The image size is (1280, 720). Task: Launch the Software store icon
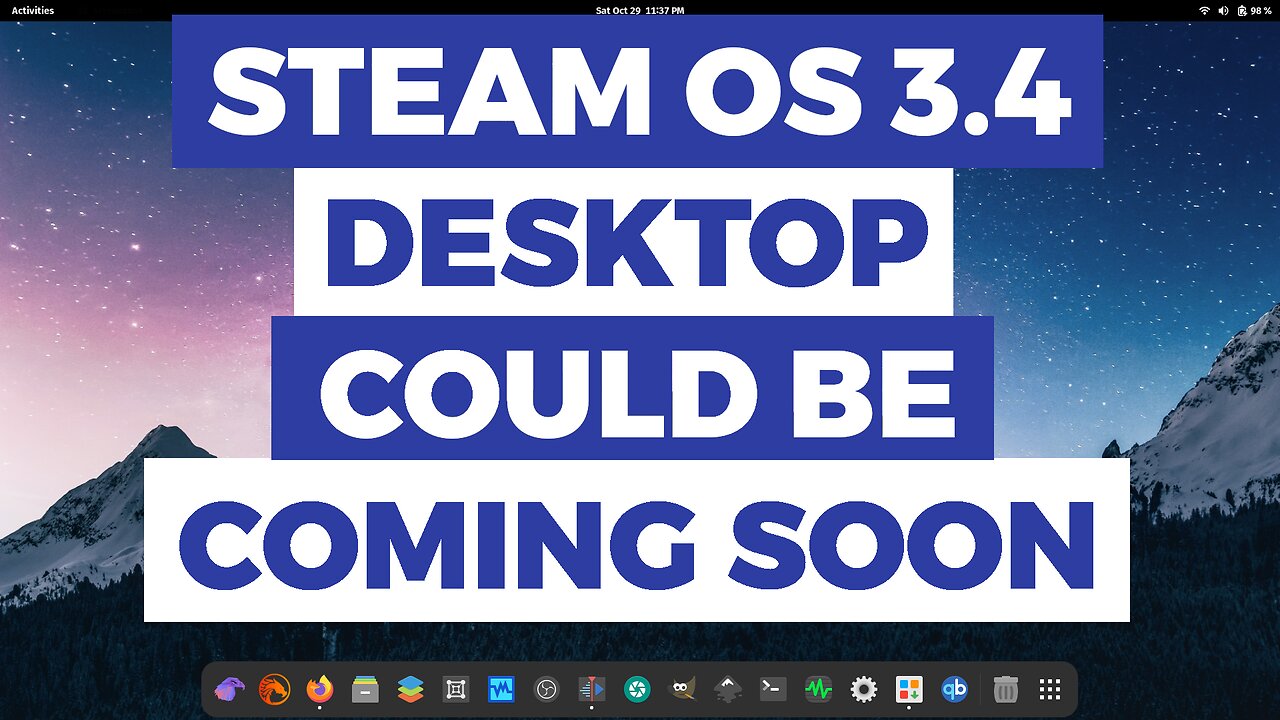tap(909, 689)
